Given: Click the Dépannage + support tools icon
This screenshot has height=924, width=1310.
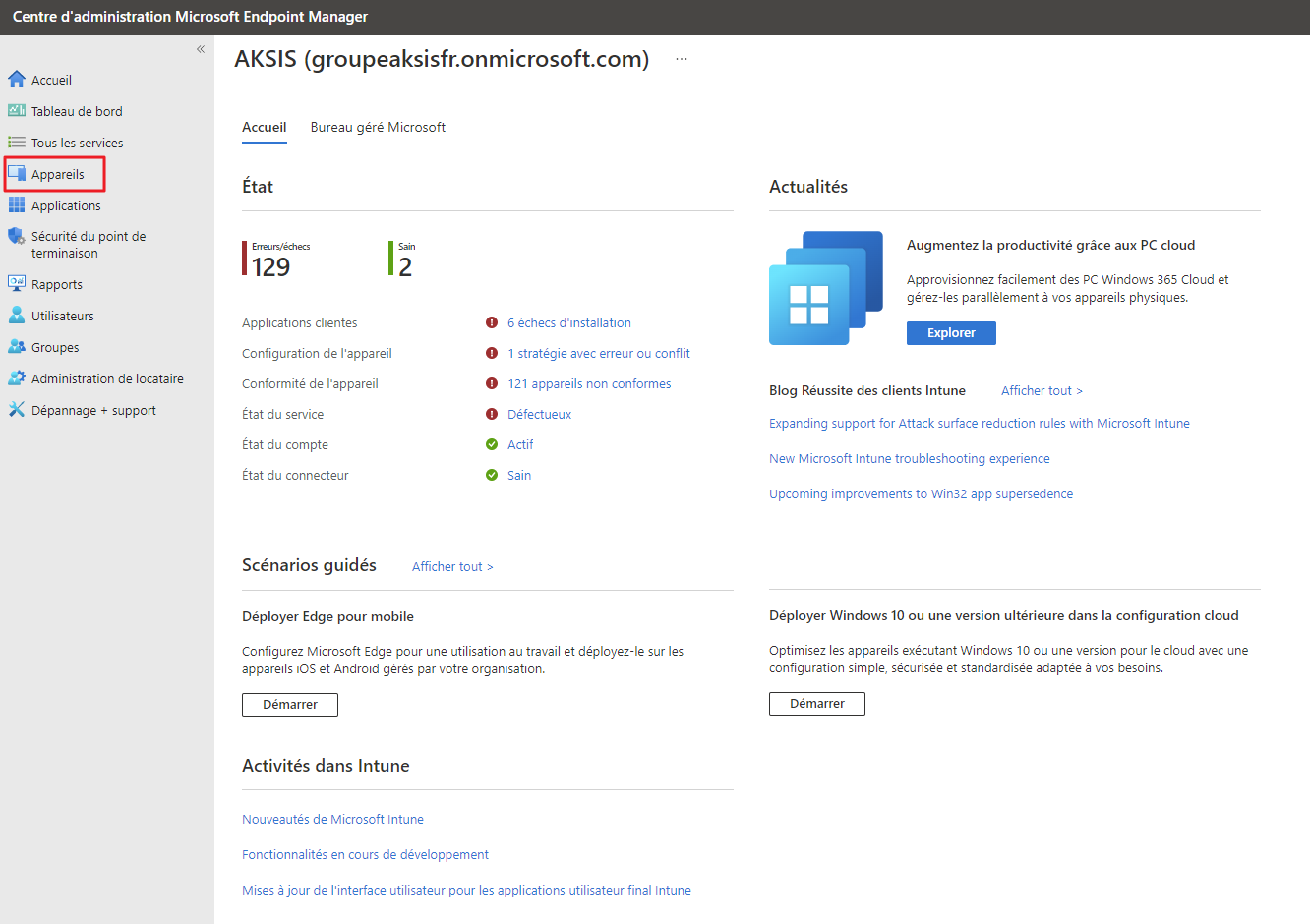Looking at the screenshot, I should 17,410.
